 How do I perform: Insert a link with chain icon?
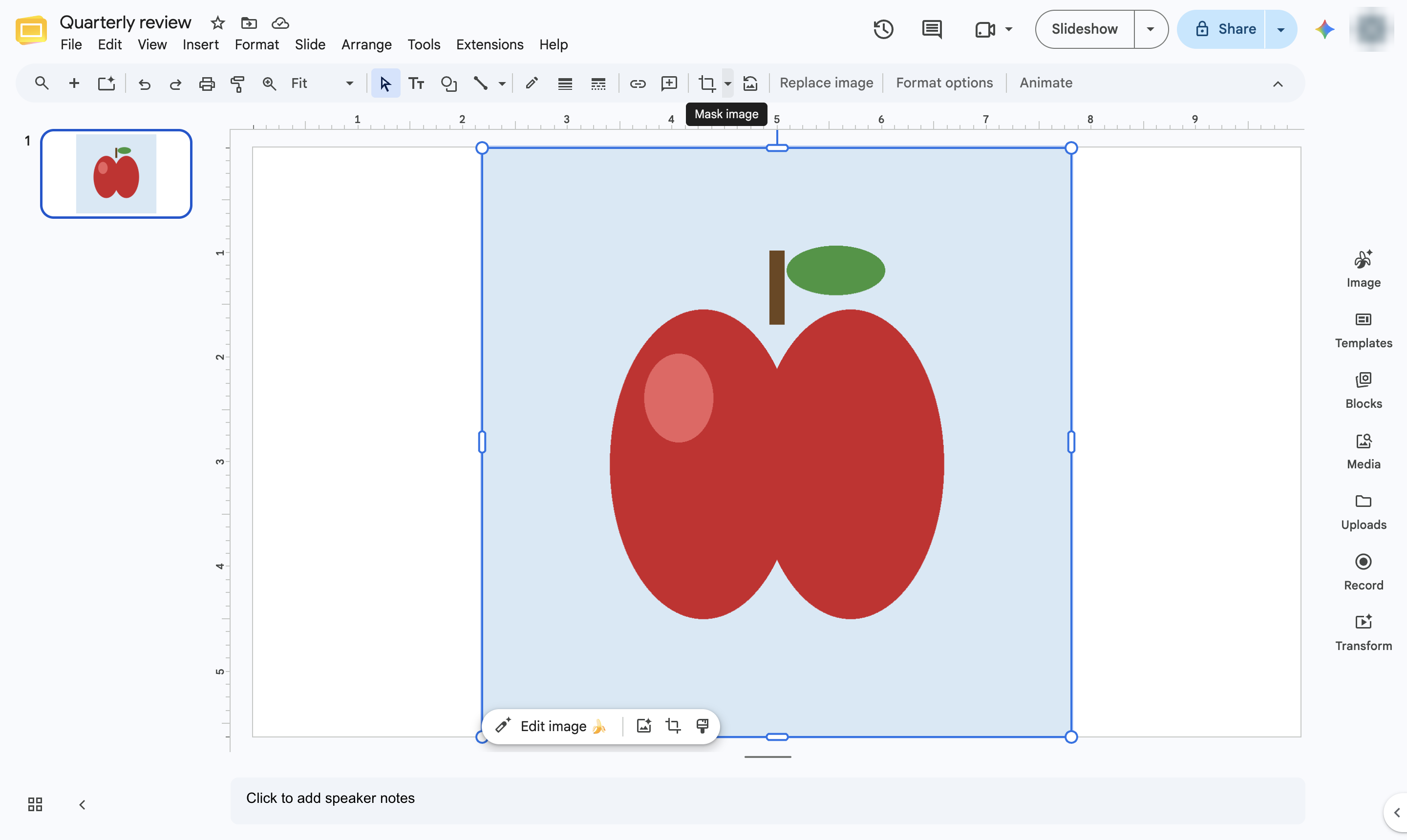coord(638,84)
